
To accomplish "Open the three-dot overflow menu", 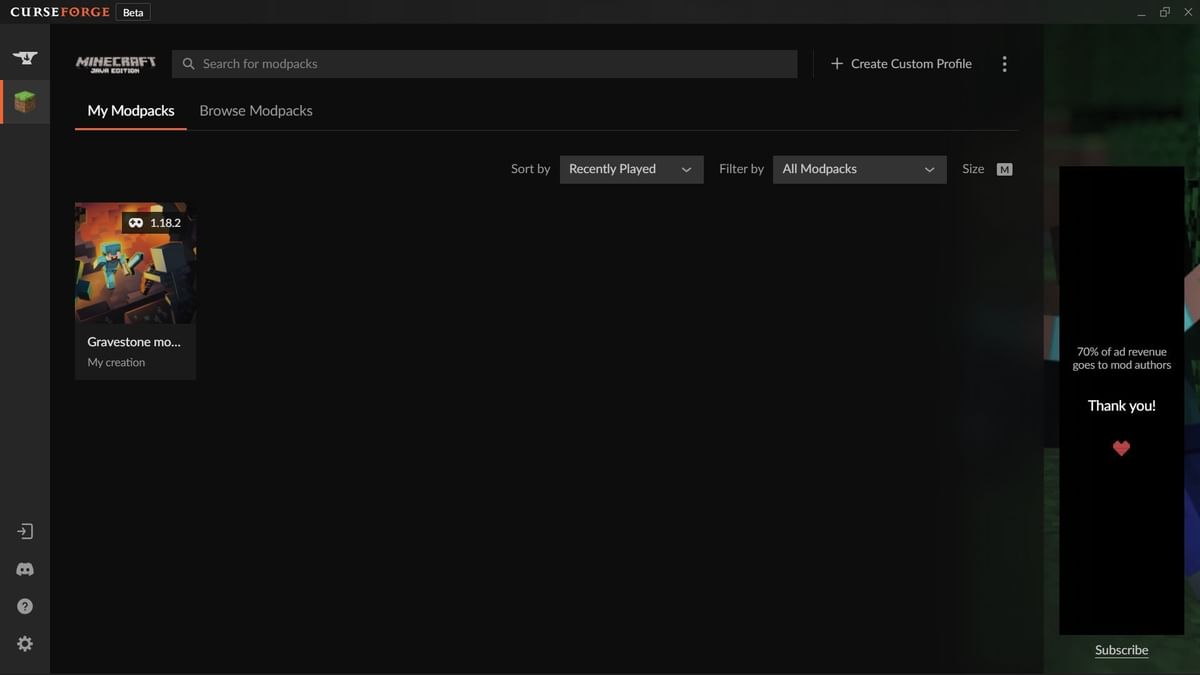I will (1004, 63).
